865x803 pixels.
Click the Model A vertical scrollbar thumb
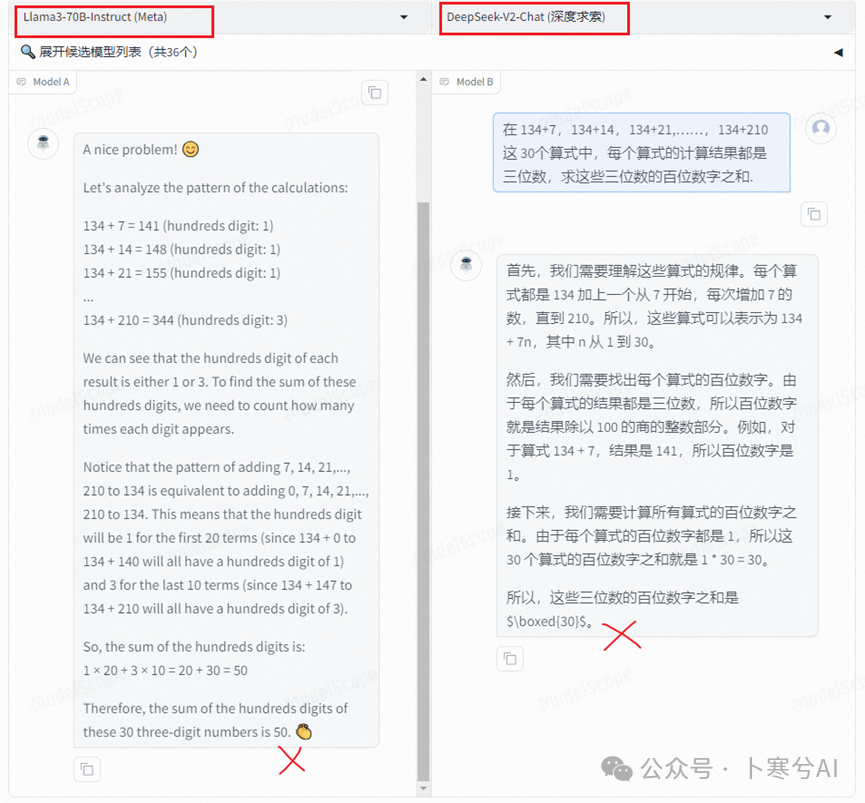[x=423, y=491]
